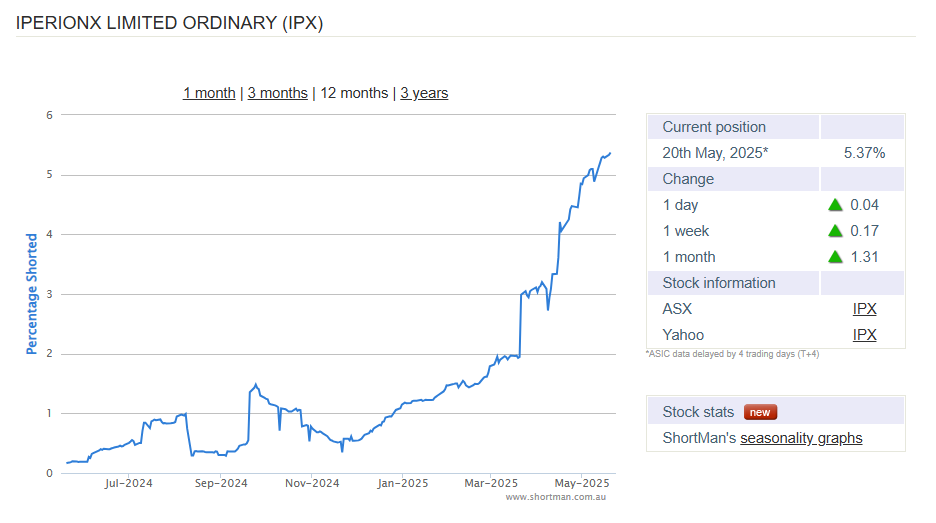
Task: Click the Mar-2025 axis label
Action: tap(491, 483)
